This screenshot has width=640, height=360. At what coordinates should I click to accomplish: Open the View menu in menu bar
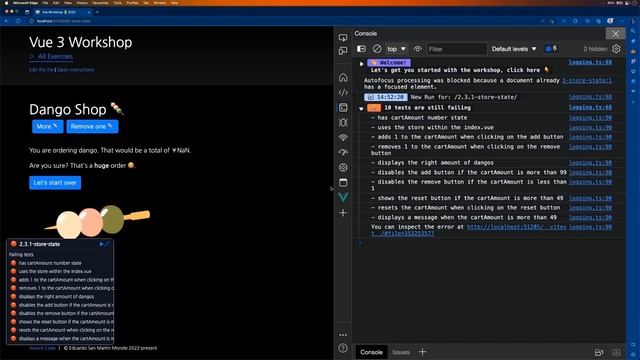click(68, 3)
